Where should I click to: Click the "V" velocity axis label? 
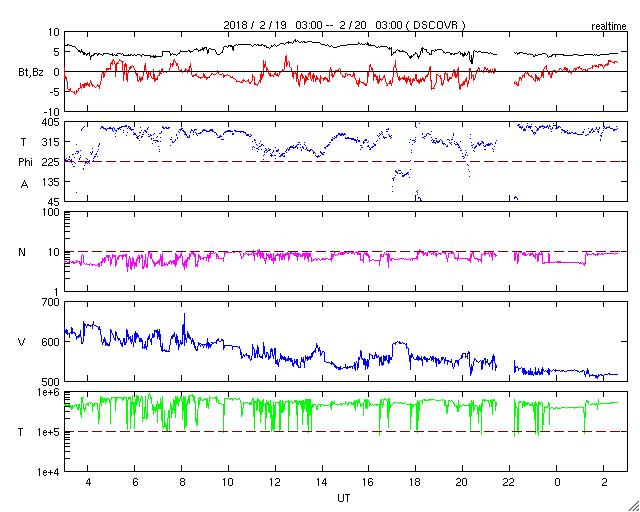(22, 342)
